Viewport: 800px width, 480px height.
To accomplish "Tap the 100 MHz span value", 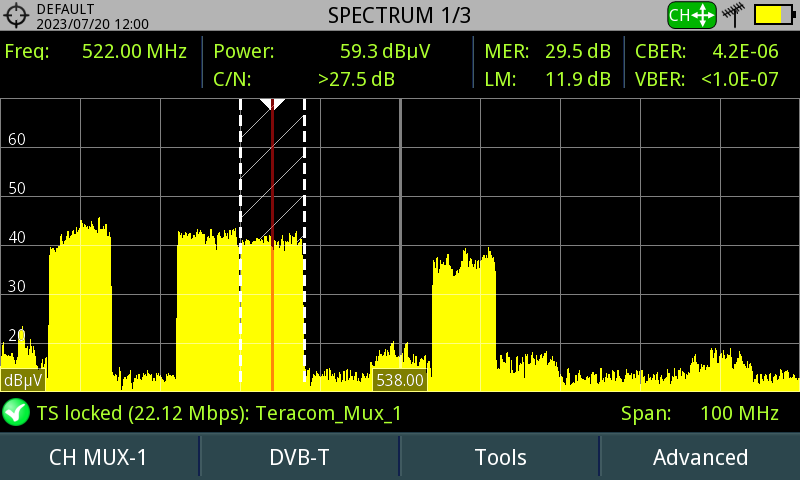I will (x=739, y=413).
